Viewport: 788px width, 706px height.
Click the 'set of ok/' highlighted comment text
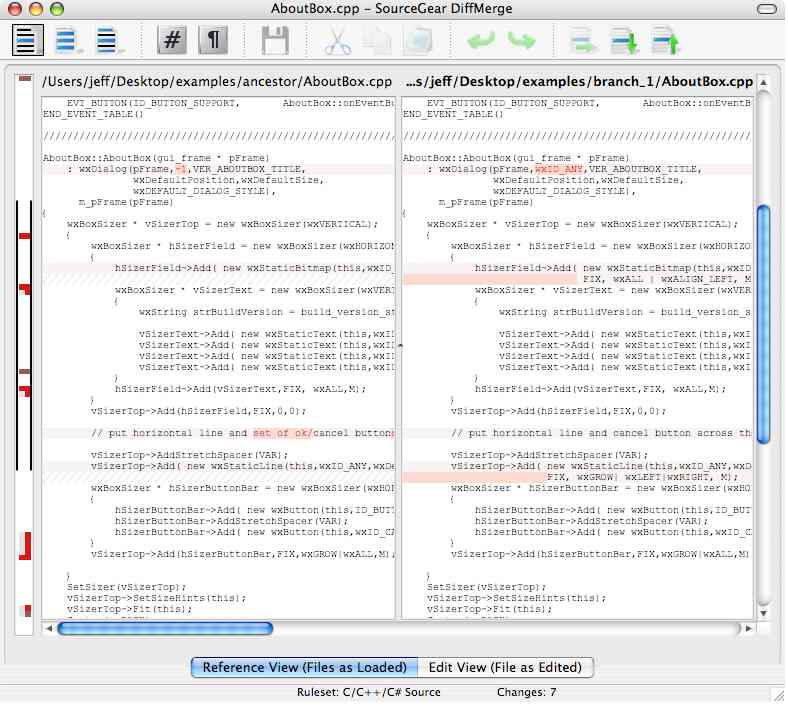point(282,433)
